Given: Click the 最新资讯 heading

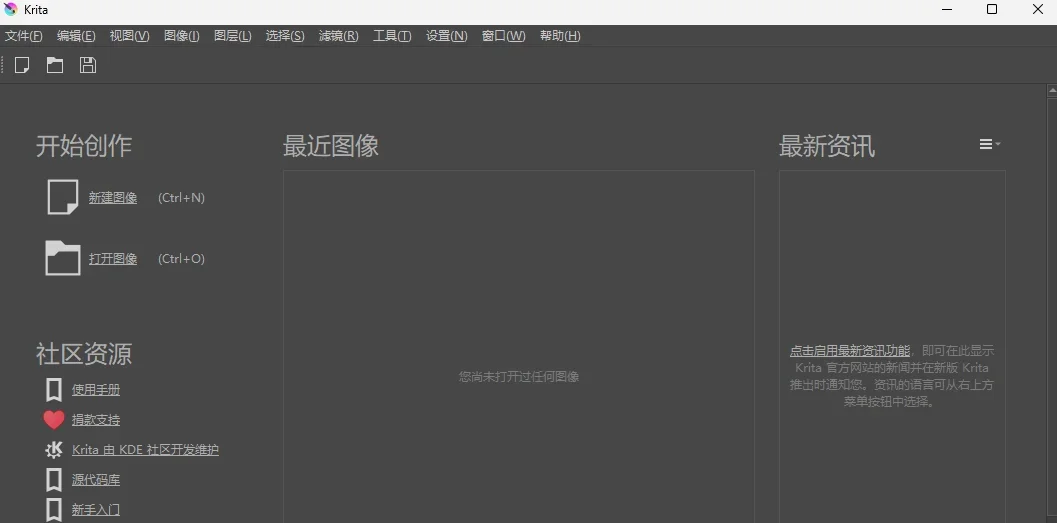Looking at the screenshot, I should (x=826, y=146).
